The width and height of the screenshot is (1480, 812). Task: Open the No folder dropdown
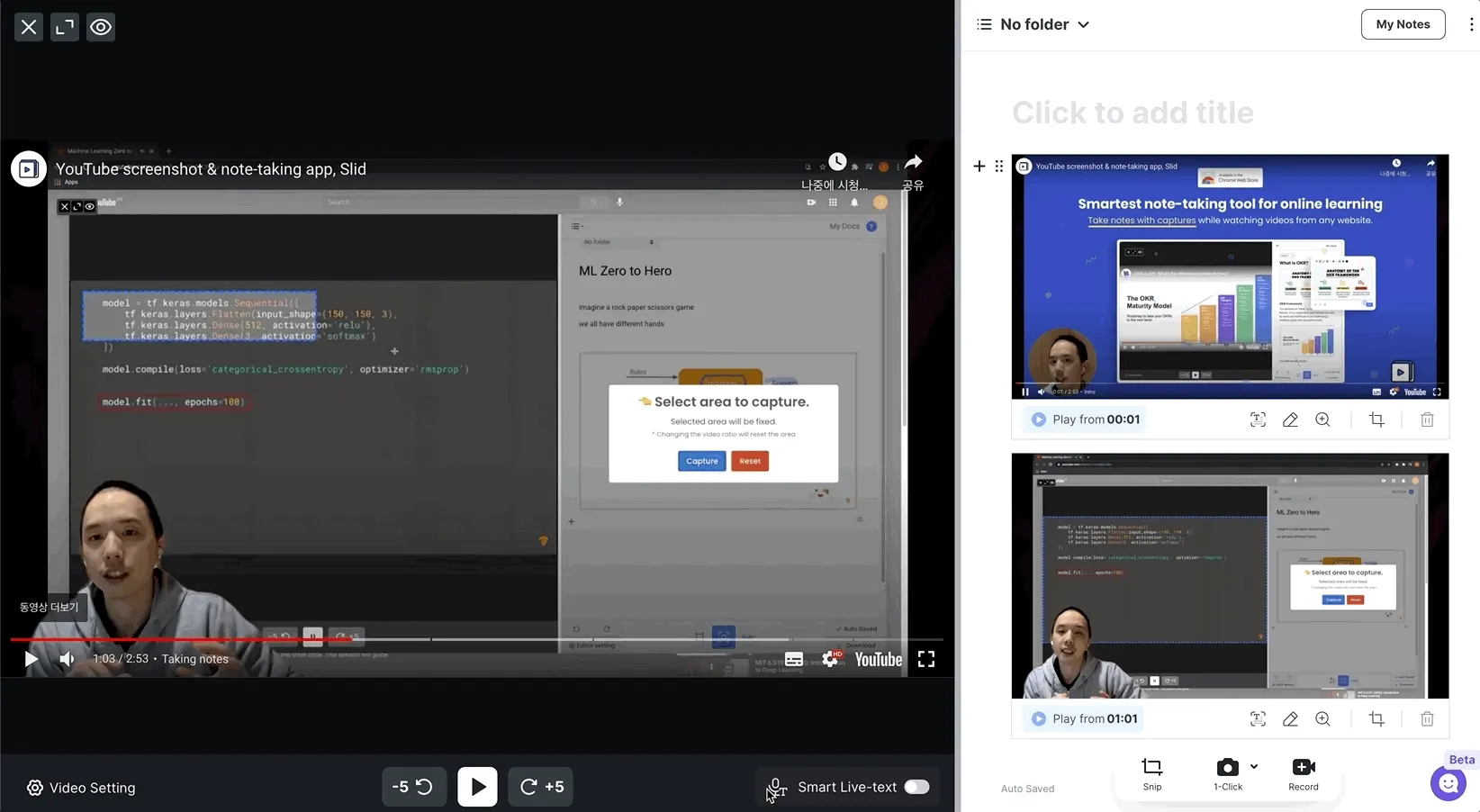click(1044, 24)
